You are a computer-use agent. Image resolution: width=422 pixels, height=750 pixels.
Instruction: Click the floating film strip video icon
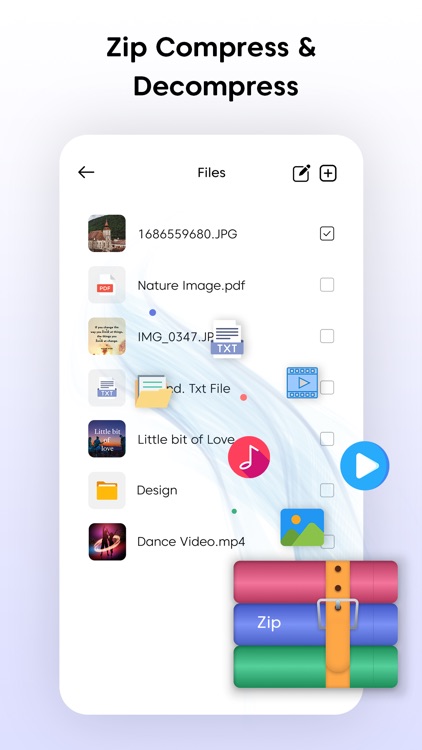pyautogui.click(x=302, y=383)
